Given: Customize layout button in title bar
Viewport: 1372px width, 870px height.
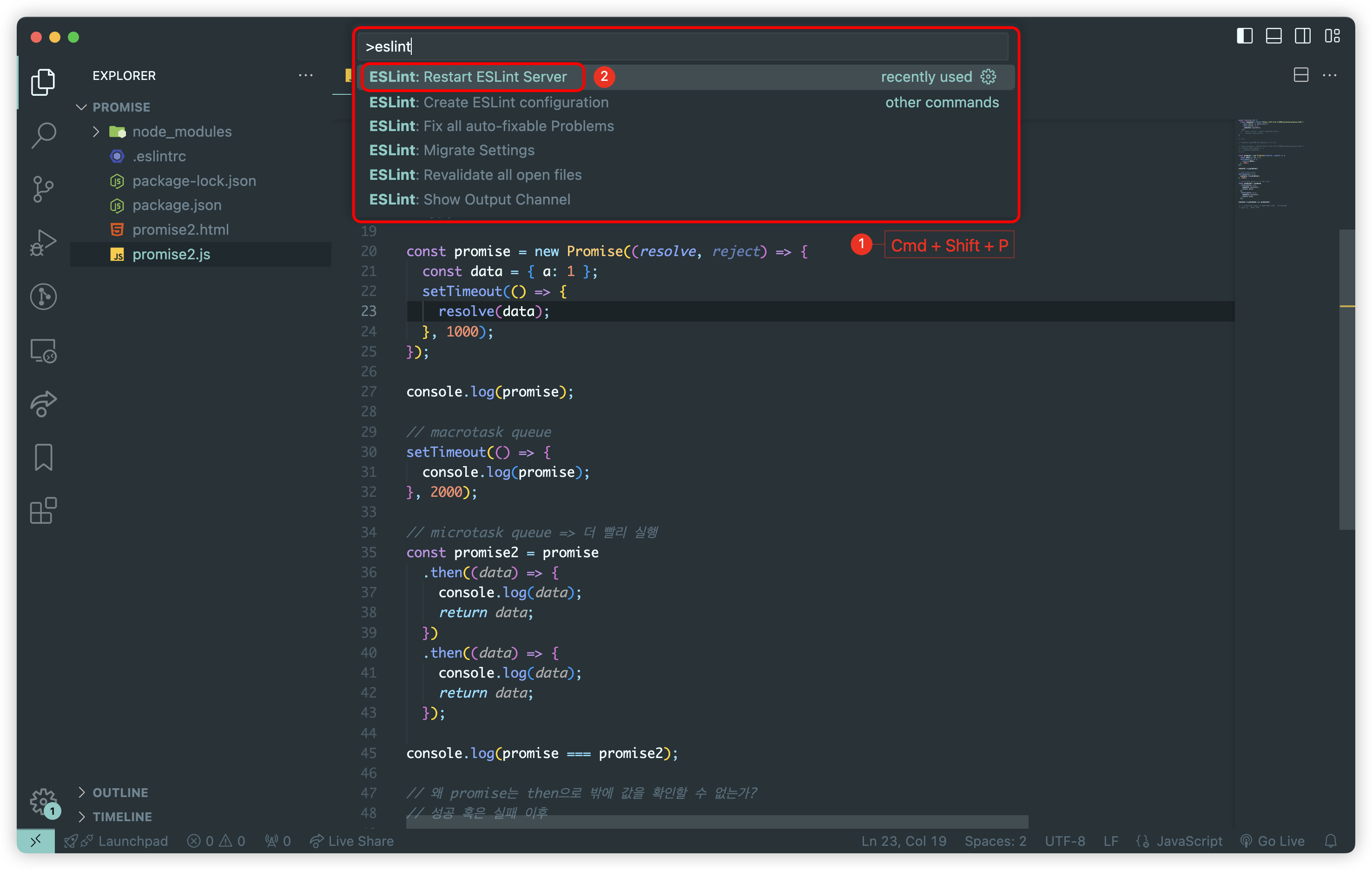Looking at the screenshot, I should [x=1332, y=36].
